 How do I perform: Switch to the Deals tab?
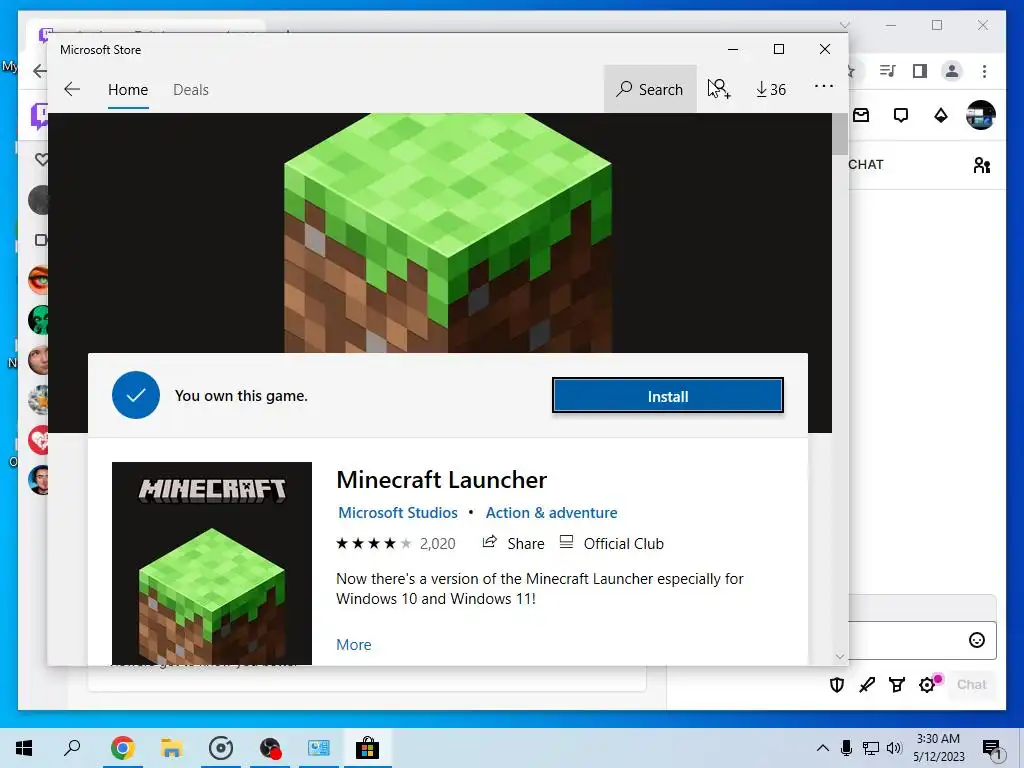[191, 89]
